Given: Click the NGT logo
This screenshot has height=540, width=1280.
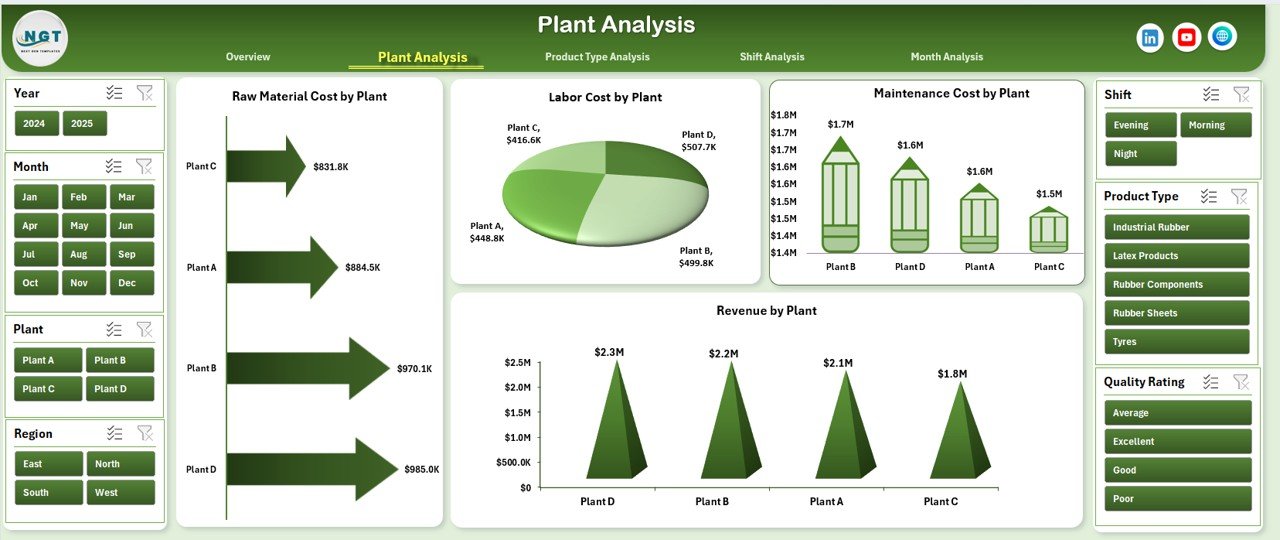Looking at the screenshot, I should coord(40,38).
